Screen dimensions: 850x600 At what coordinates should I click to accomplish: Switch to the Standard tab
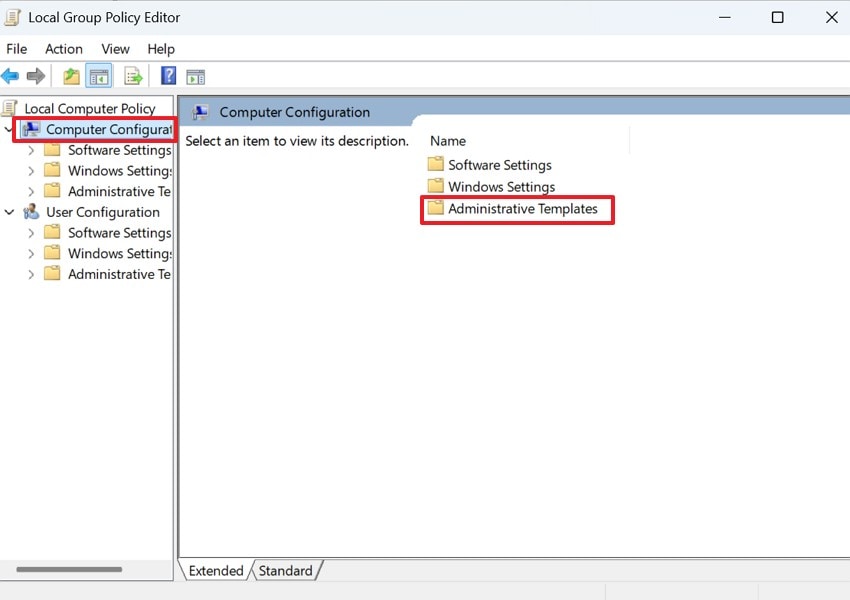point(286,571)
